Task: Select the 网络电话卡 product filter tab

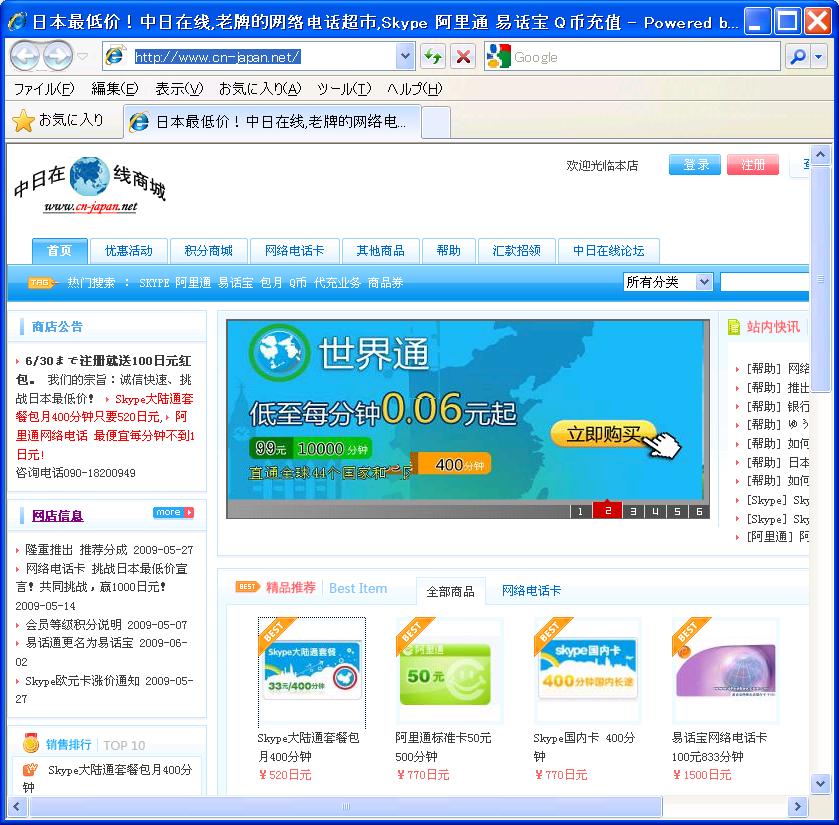Action: pyautogui.click(x=531, y=591)
